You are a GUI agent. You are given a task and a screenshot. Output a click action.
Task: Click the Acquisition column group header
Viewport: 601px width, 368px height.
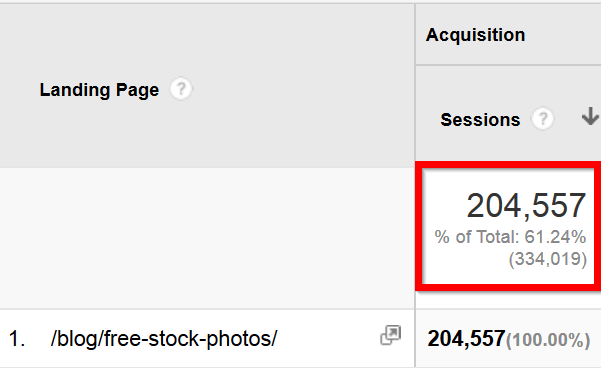tap(475, 35)
